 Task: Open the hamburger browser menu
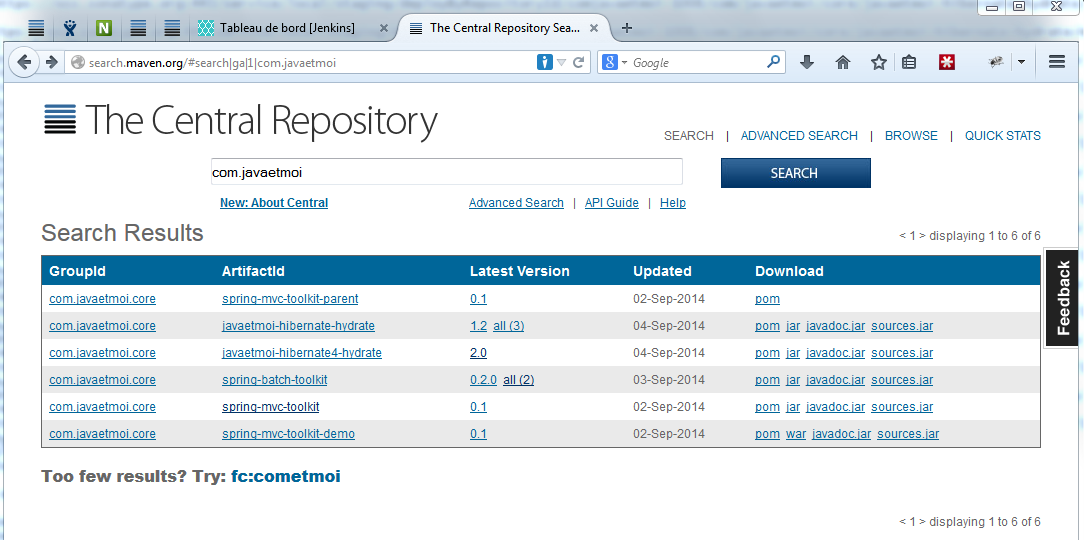point(1056,62)
